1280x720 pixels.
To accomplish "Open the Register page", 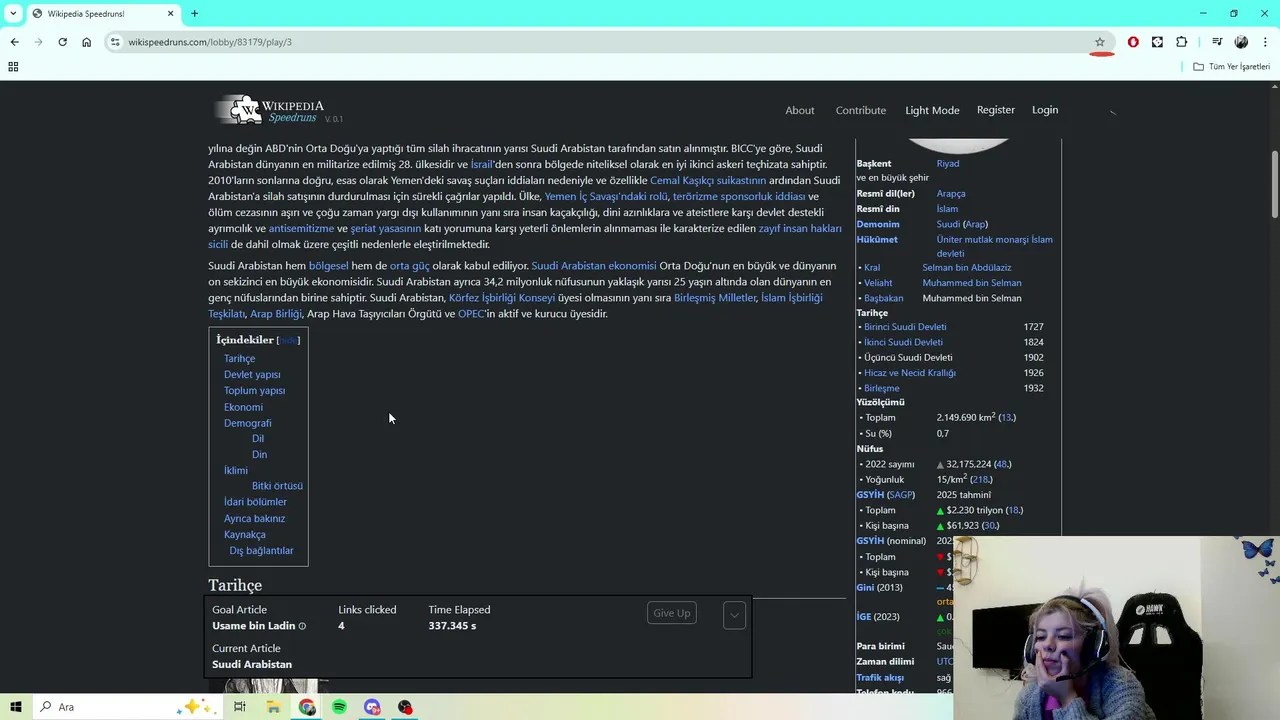I will (x=996, y=110).
